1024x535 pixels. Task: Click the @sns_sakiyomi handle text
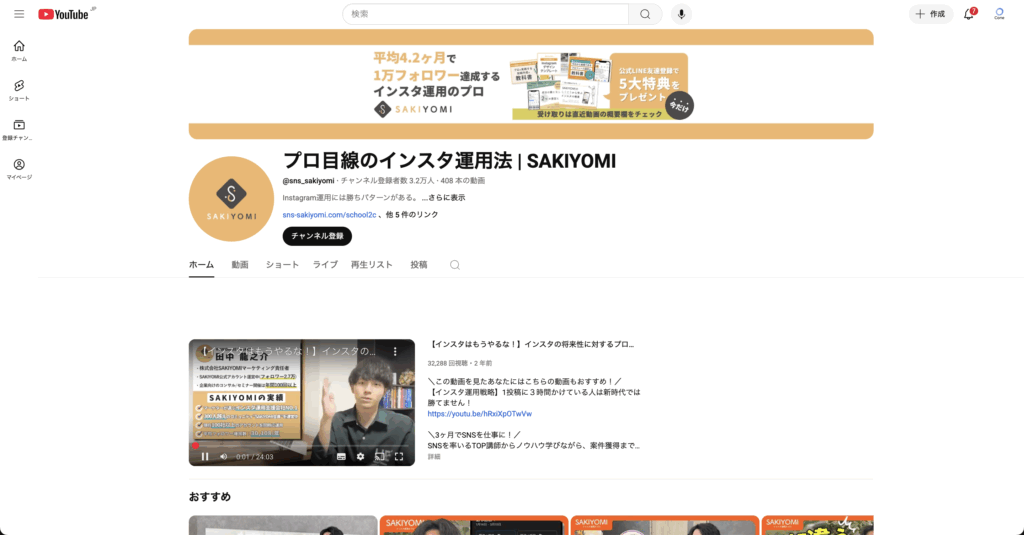click(x=308, y=180)
